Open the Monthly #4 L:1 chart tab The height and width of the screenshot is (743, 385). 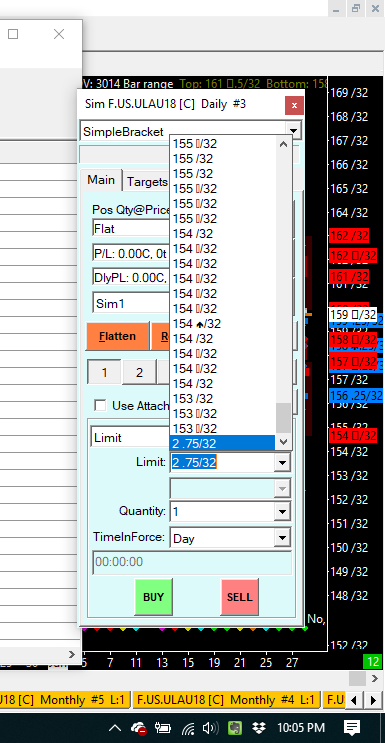225,699
